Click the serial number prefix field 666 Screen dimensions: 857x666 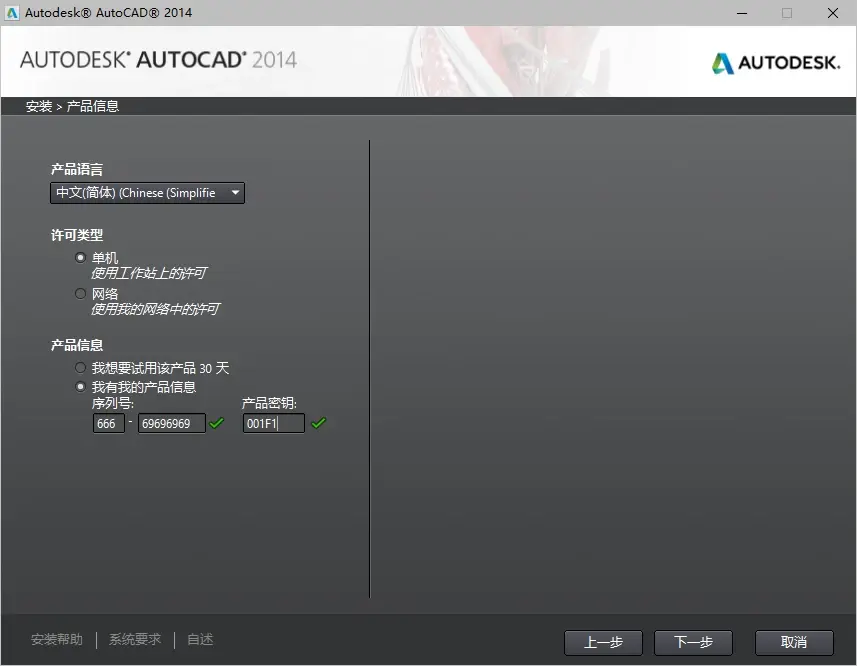[109, 423]
